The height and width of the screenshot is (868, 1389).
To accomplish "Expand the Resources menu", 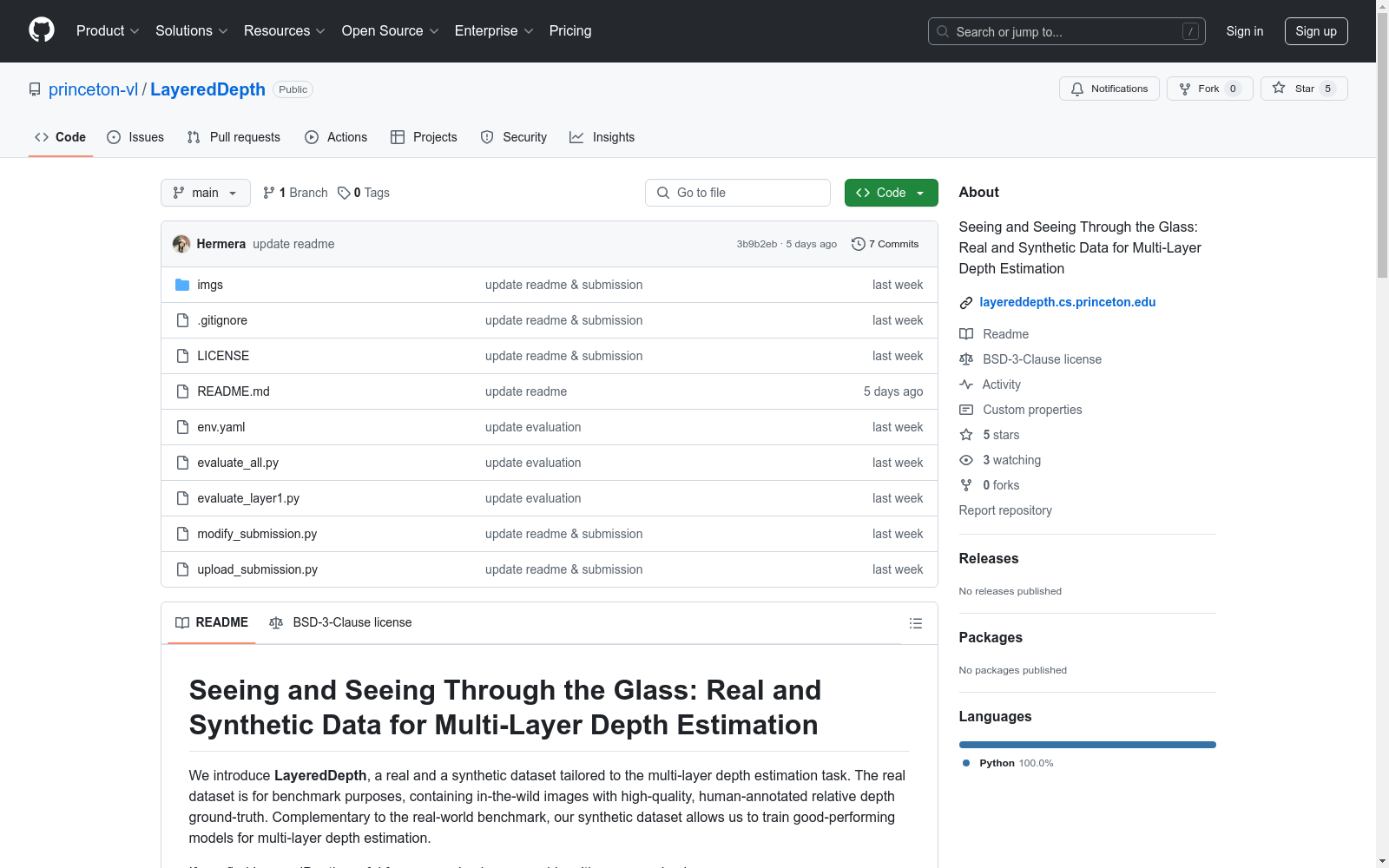I will click(x=285, y=31).
